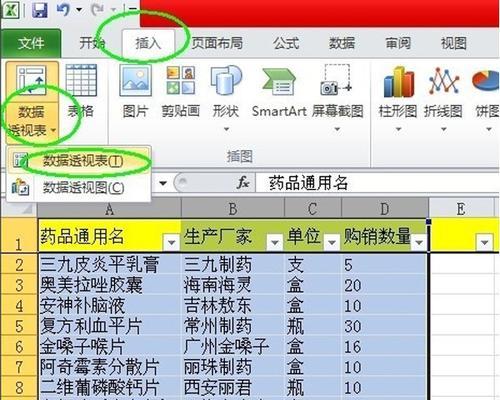The image size is (500, 400).
Task: Select column E header
Action: 461,209
